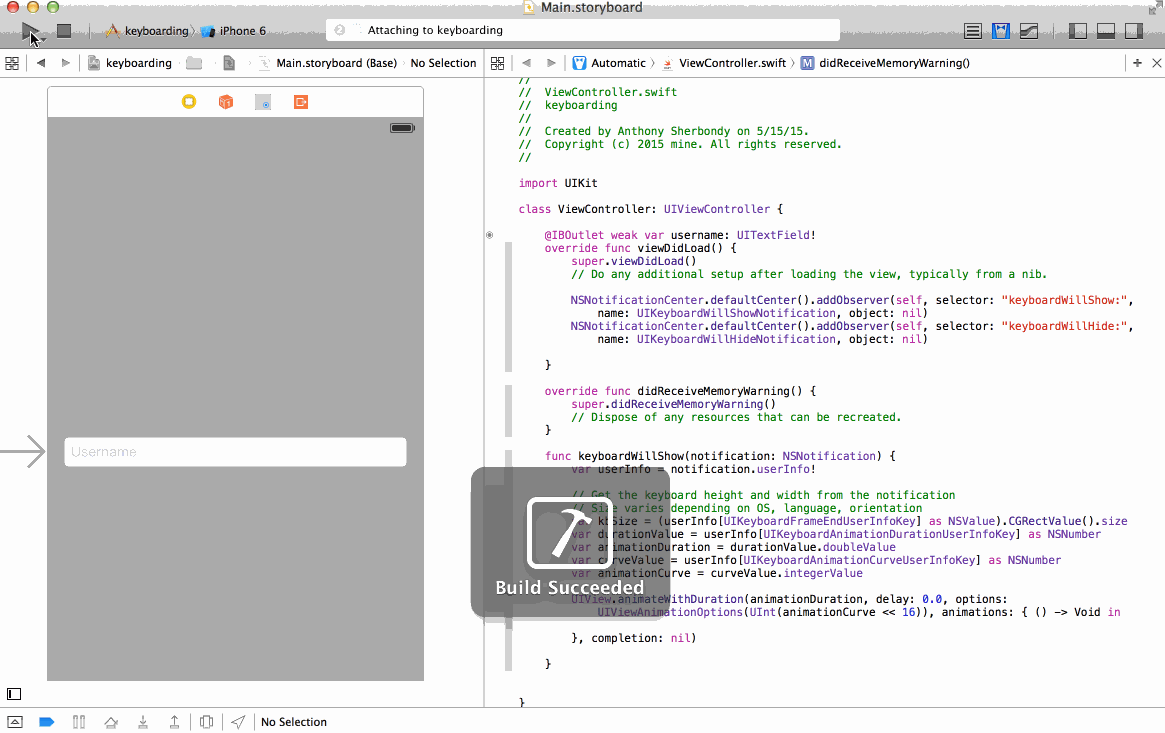
Task: Open the folder segment in storyboard jump bar
Action: point(194,63)
